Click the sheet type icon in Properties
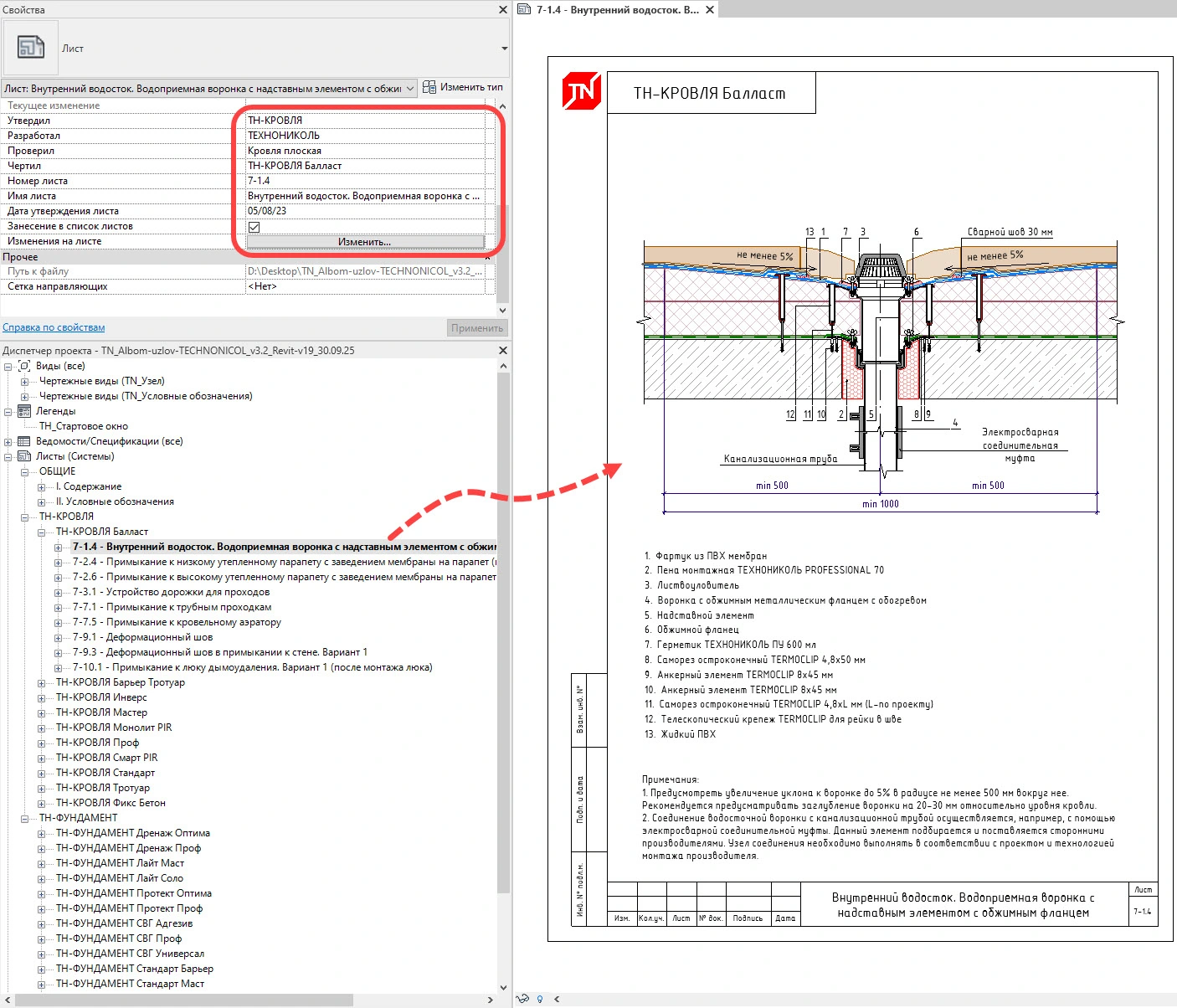Viewport: 1177px width, 1008px height. click(31, 48)
